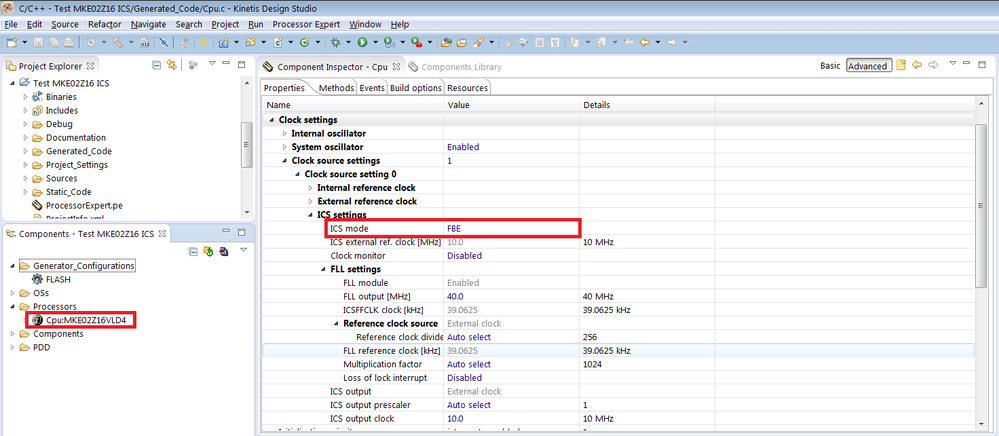The height and width of the screenshot is (436, 999).
Task: Click the New source folder toolbar icon
Action: [x=250, y=42]
